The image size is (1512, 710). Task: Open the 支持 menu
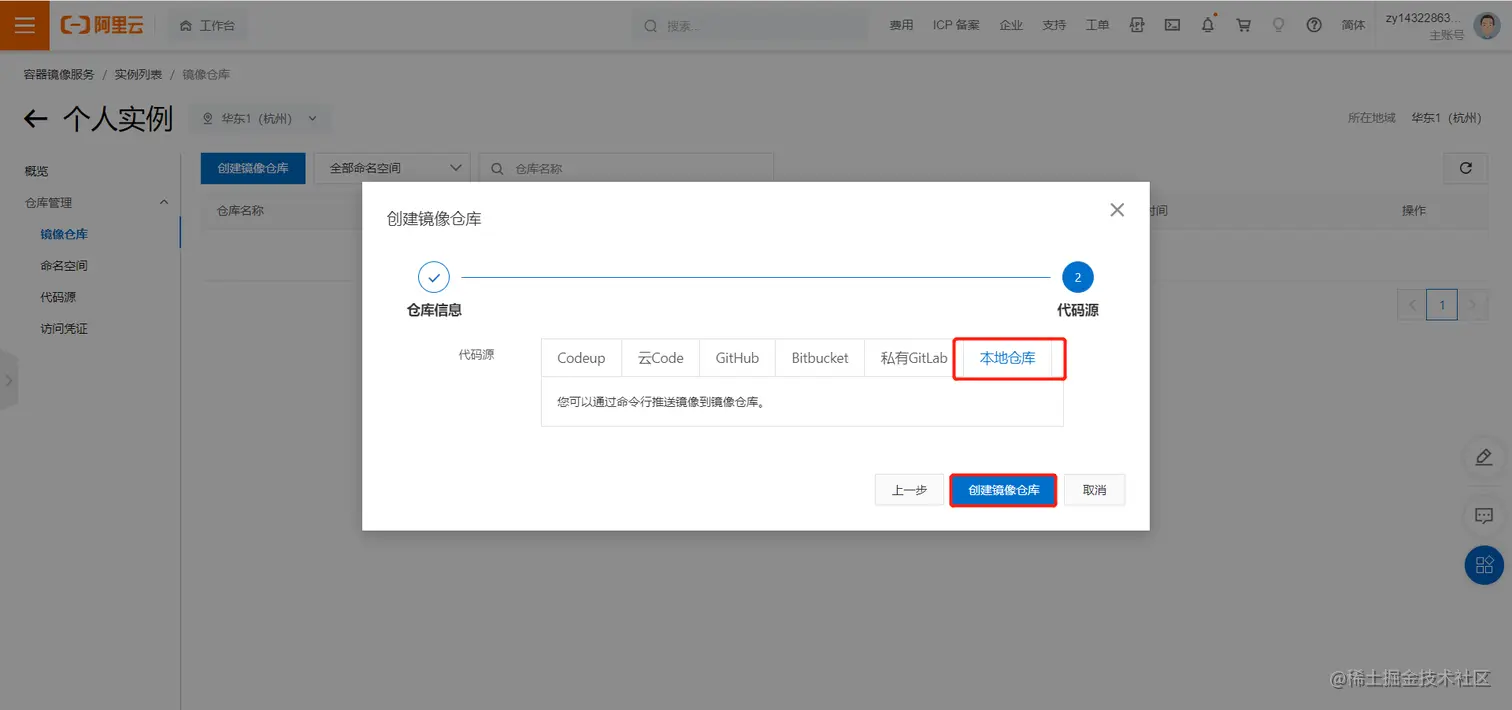click(1054, 25)
